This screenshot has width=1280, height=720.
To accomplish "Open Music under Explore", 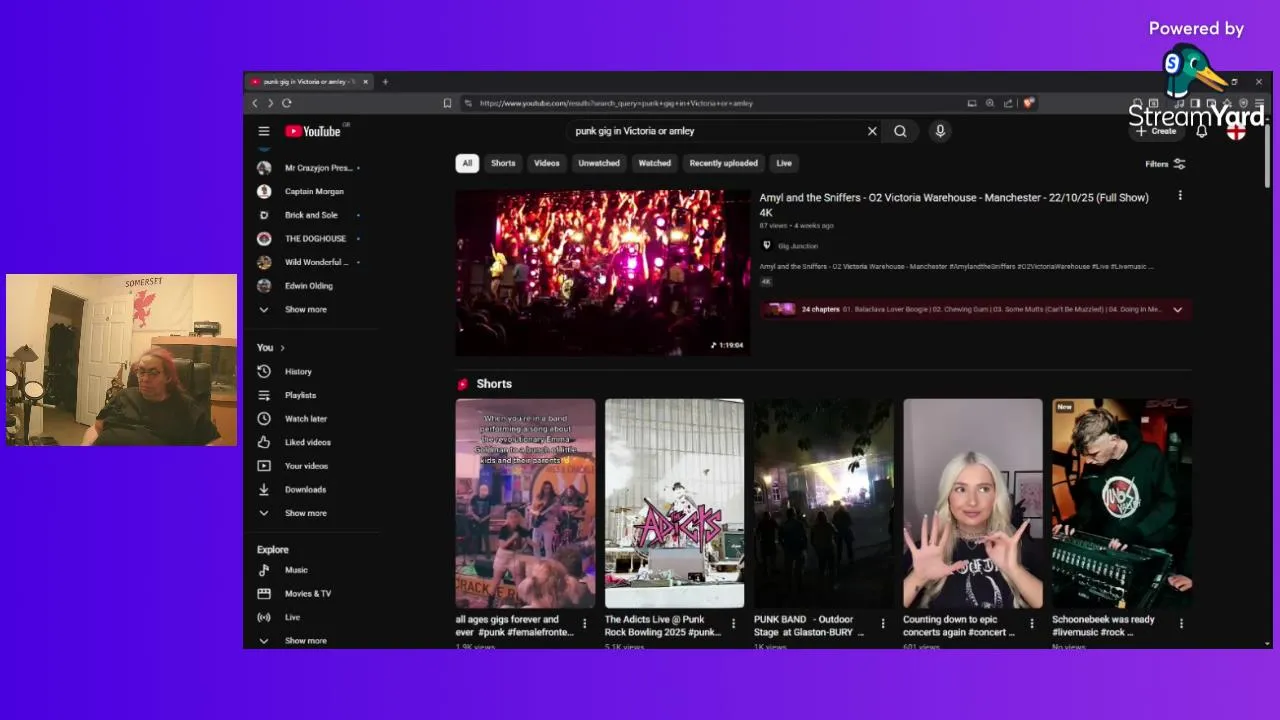I will click(296, 570).
